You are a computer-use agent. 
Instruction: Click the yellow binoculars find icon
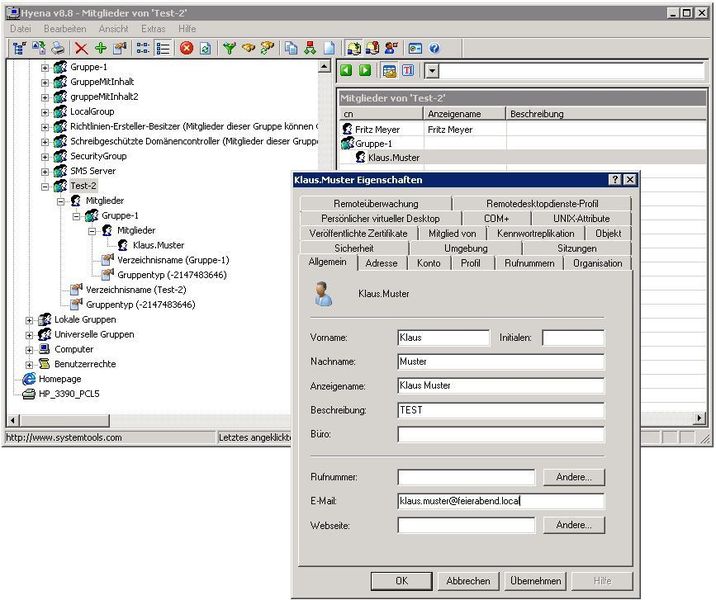248,48
